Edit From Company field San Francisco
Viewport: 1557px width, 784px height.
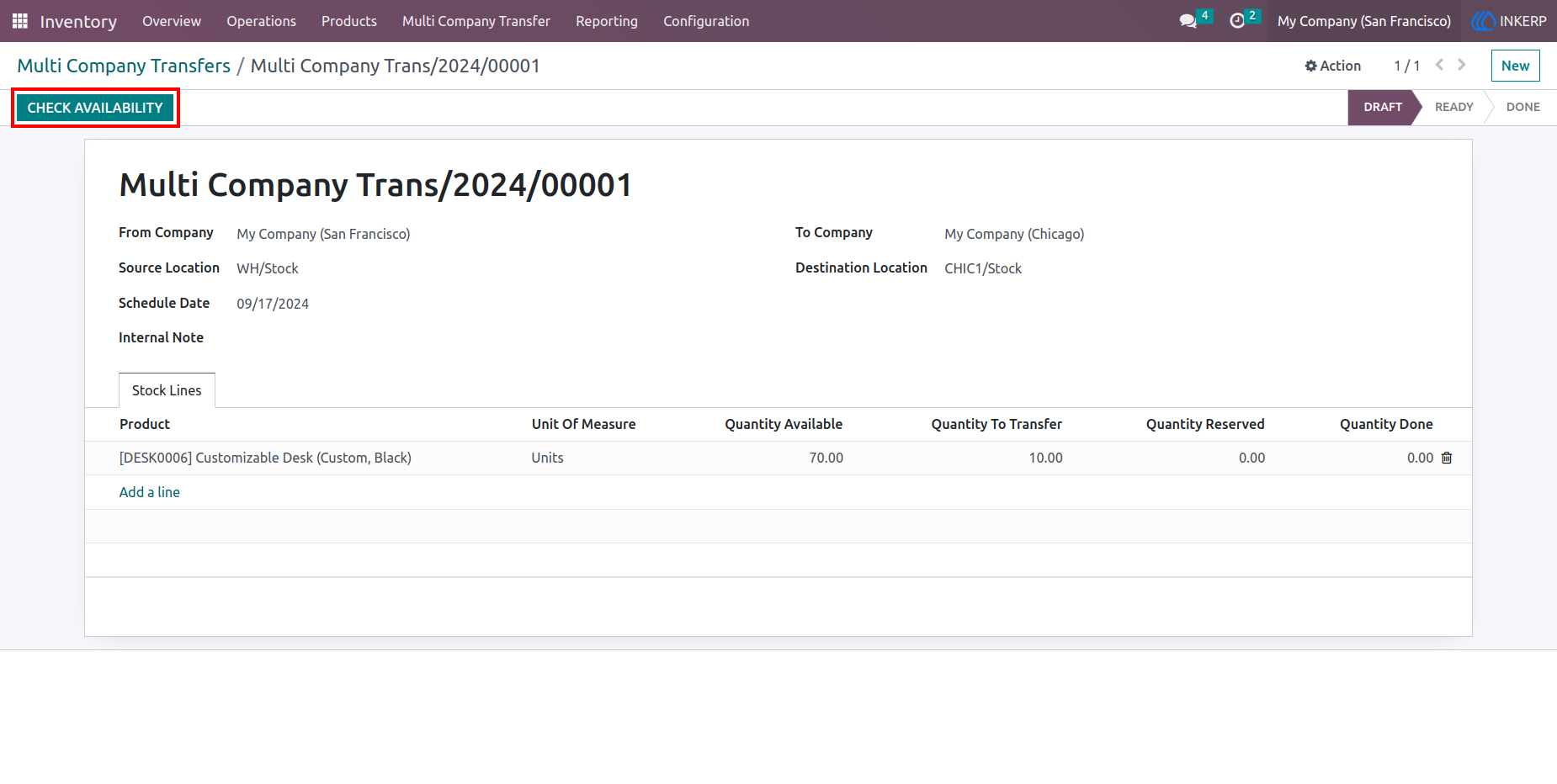(323, 234)
